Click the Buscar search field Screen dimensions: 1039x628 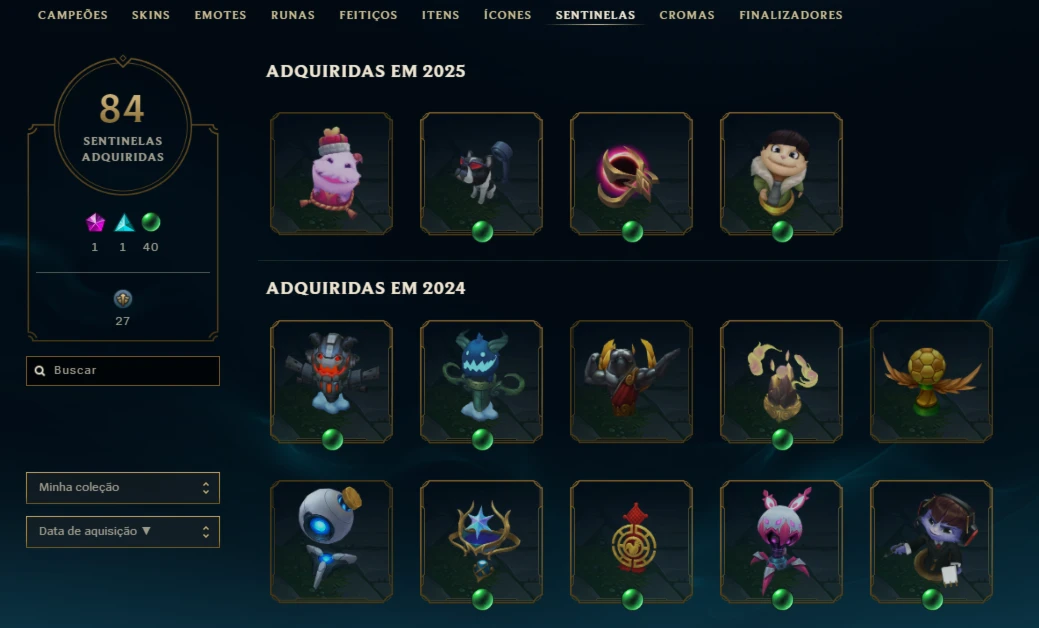(123, 371)
